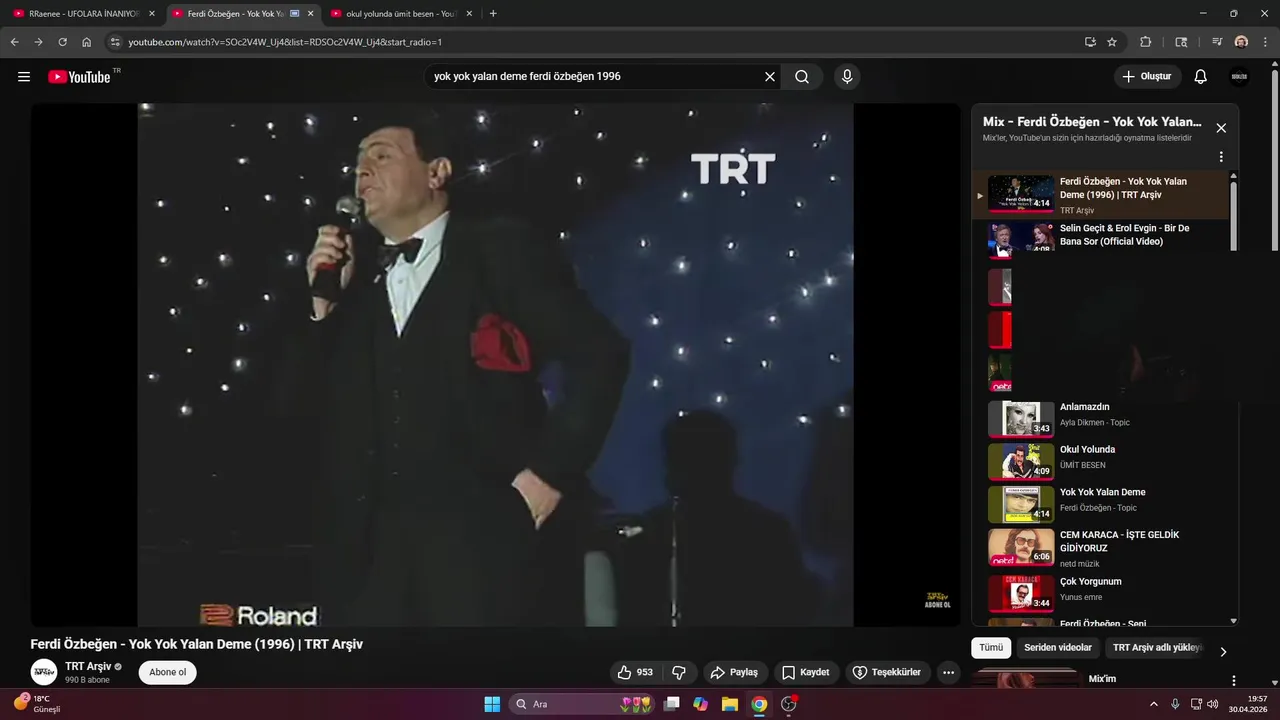Close the okul yolunda ümit besen tab

[469, 14]
